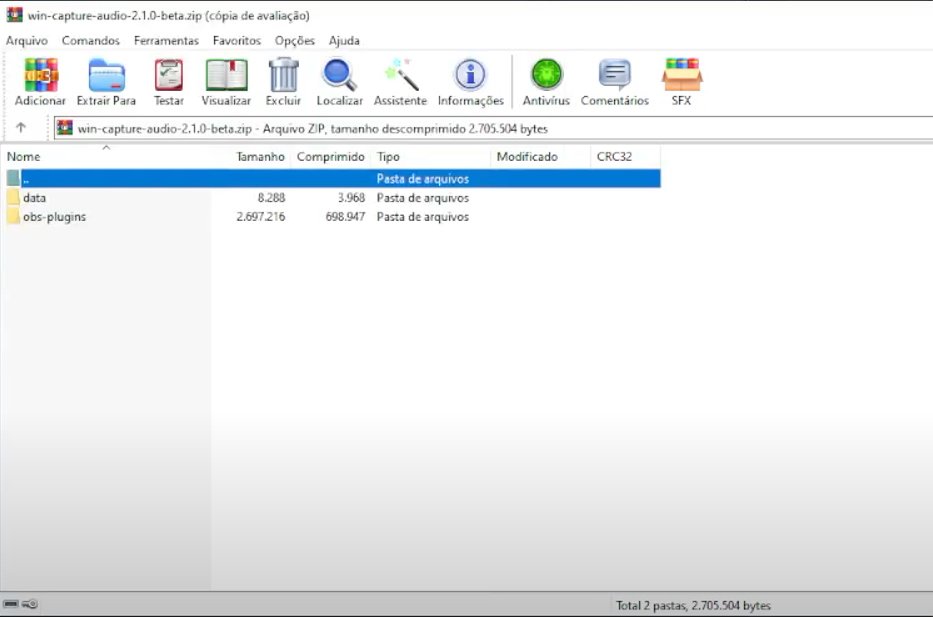This screenshot has width=933, height=617.
Task: Sort by the Comprimido column header
Action: (330, 156)
